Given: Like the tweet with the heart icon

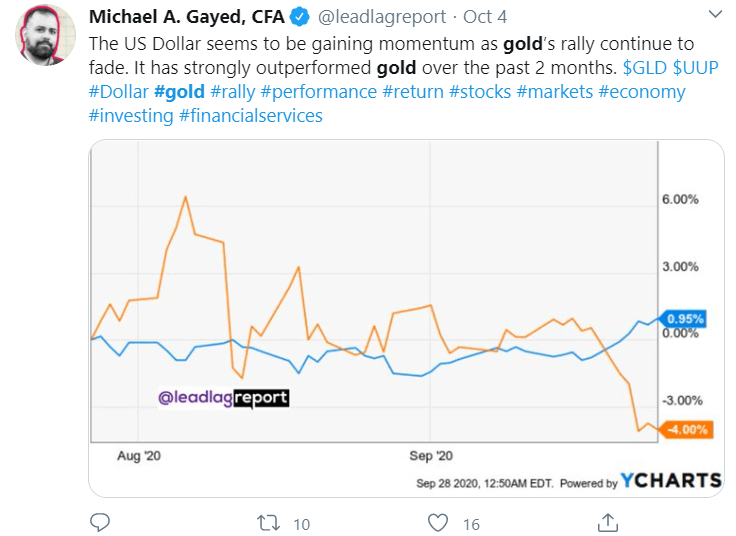Looking at the screenshot, I should point(437,522).
